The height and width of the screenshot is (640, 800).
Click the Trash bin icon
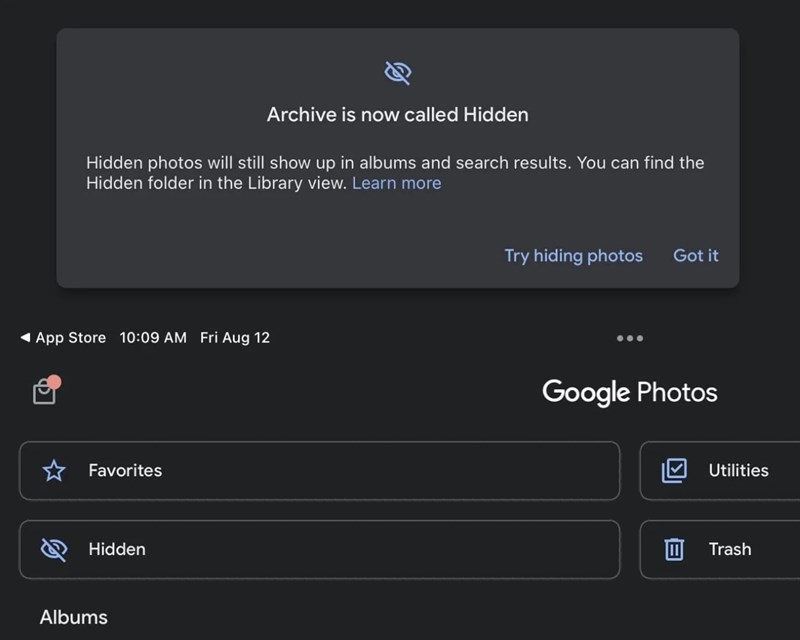(x=674, y=549)
